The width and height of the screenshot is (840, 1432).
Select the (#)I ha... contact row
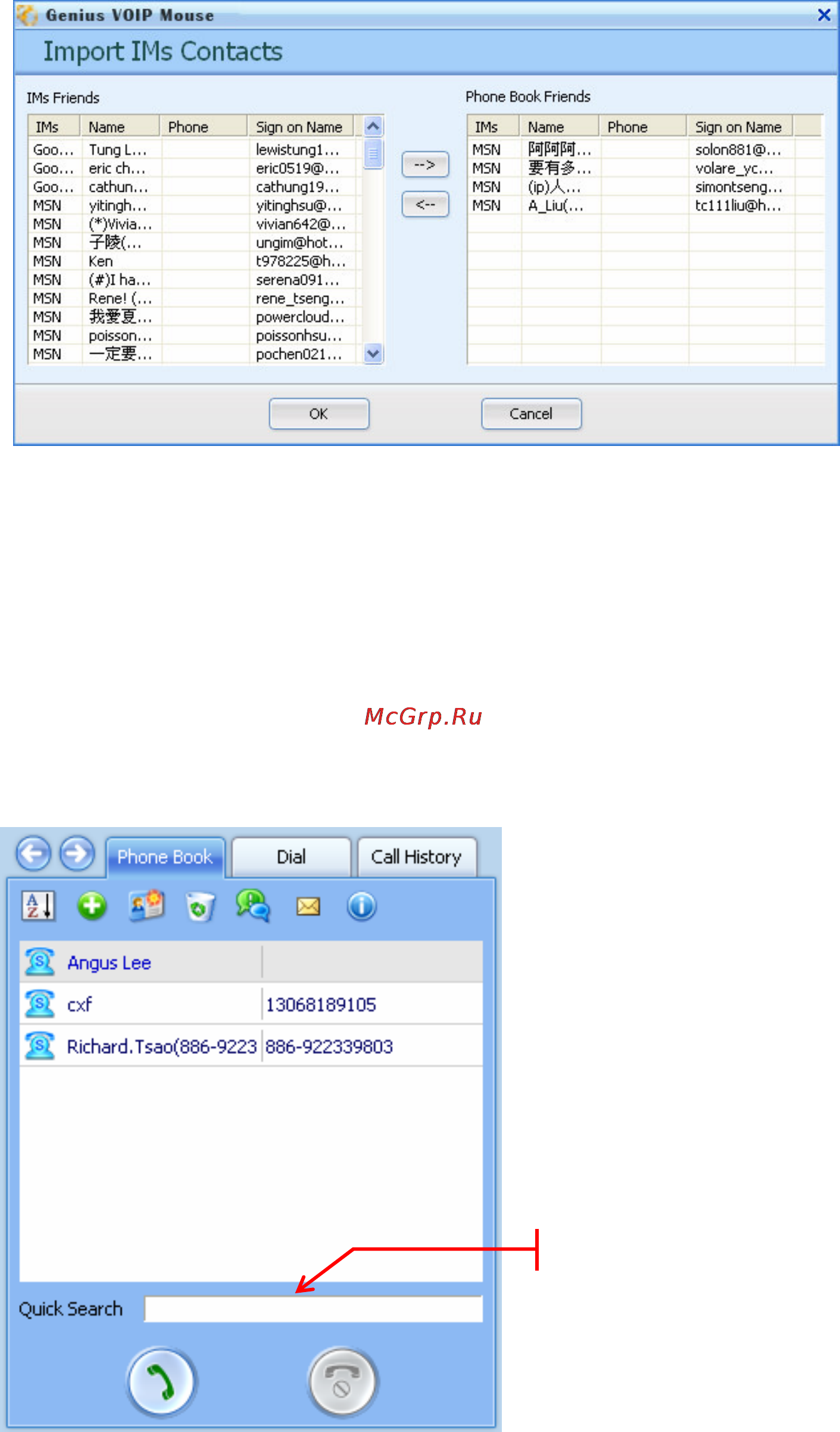pos(195,280)
